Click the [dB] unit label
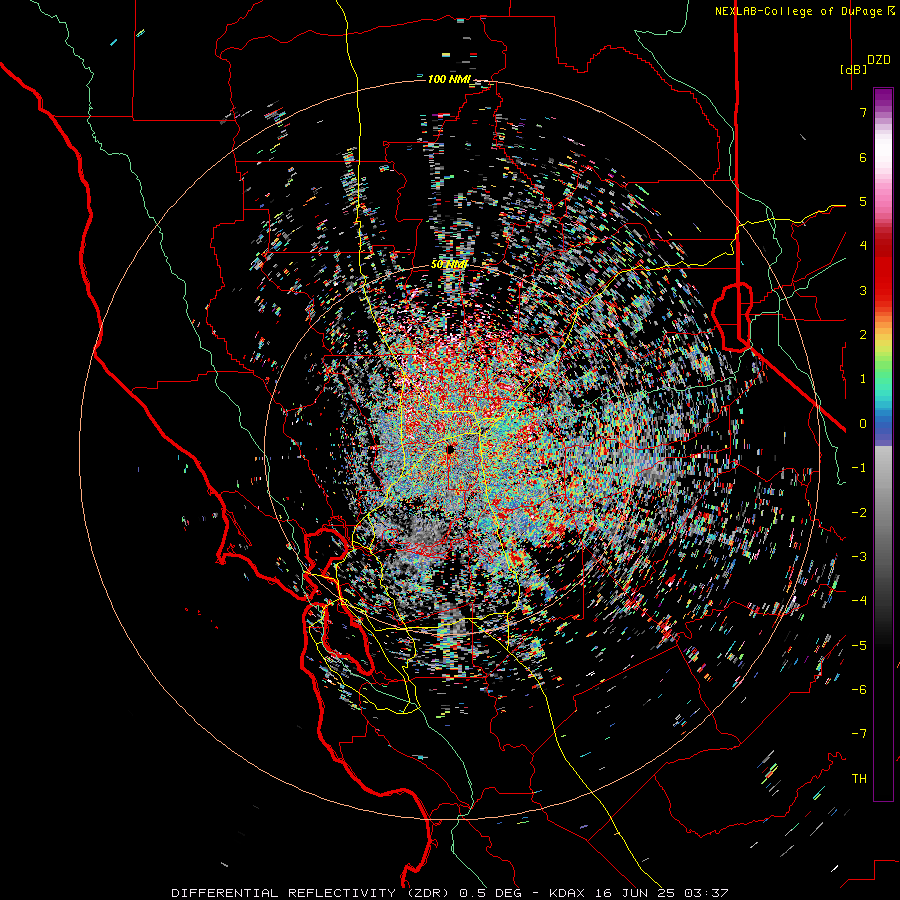900x900 pixels. 853,69
